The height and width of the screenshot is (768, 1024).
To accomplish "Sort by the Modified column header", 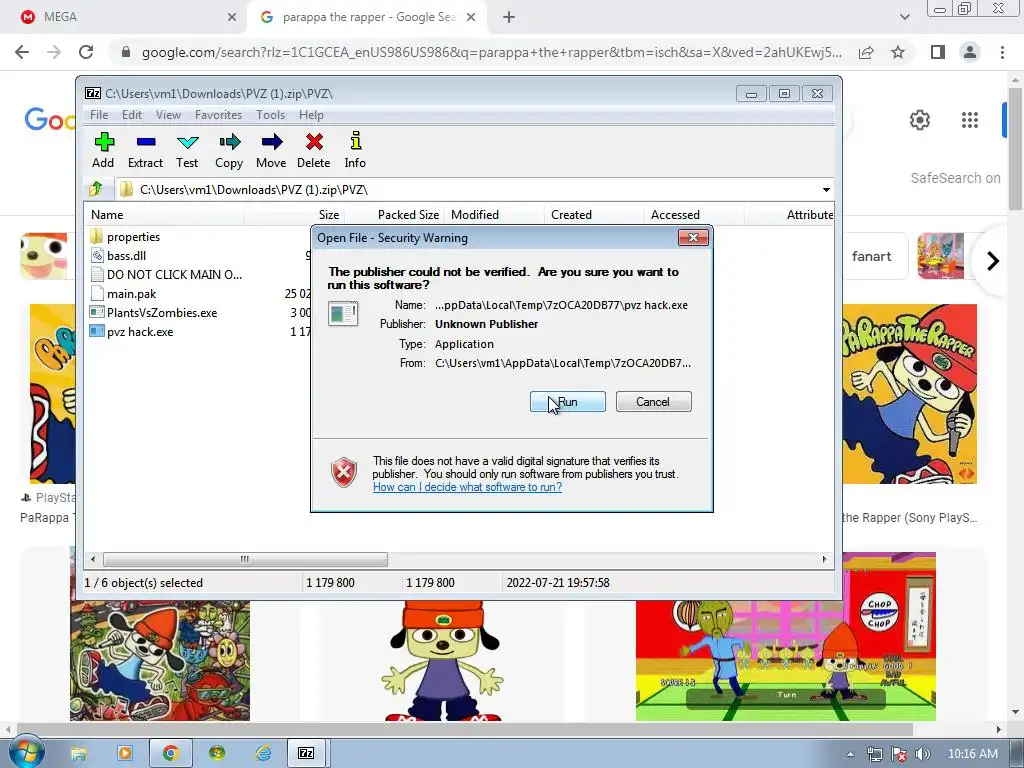I will pos(494,215).
